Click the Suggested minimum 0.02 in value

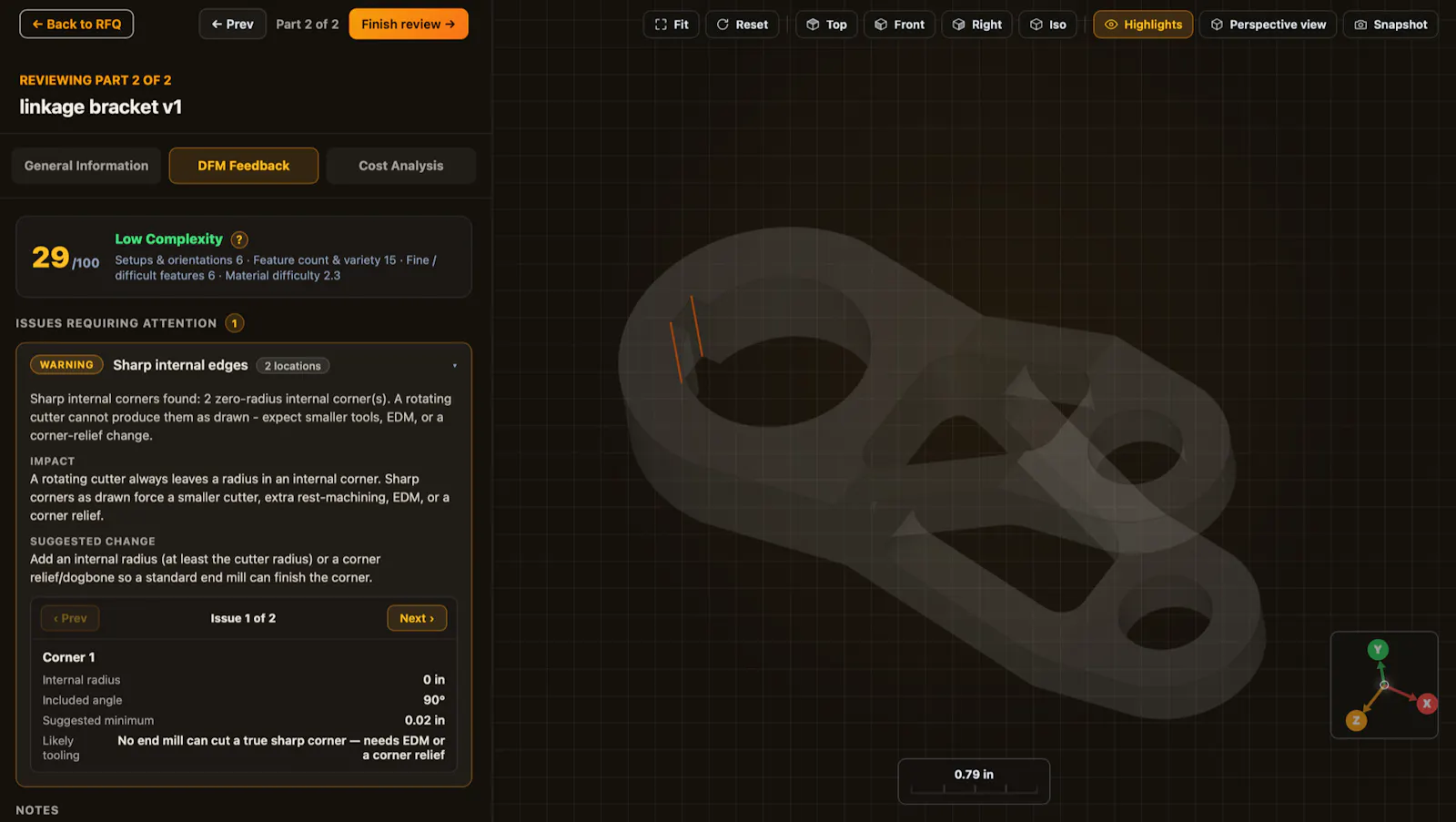(425, 720)
